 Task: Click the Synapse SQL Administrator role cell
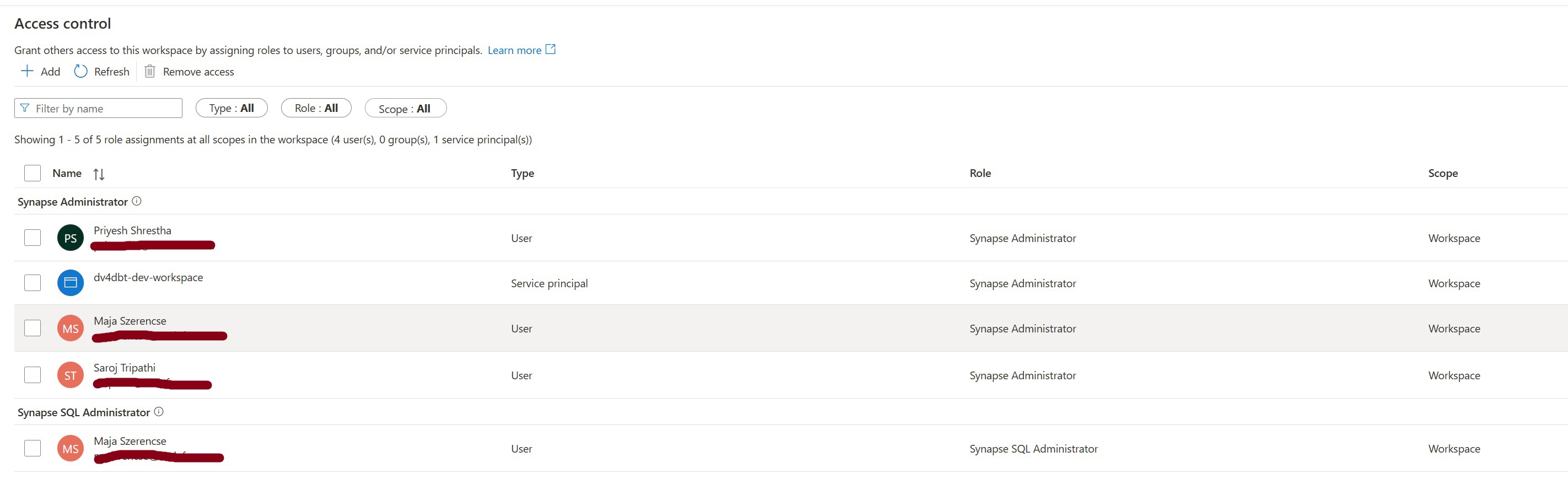[x=1033, y=448]
